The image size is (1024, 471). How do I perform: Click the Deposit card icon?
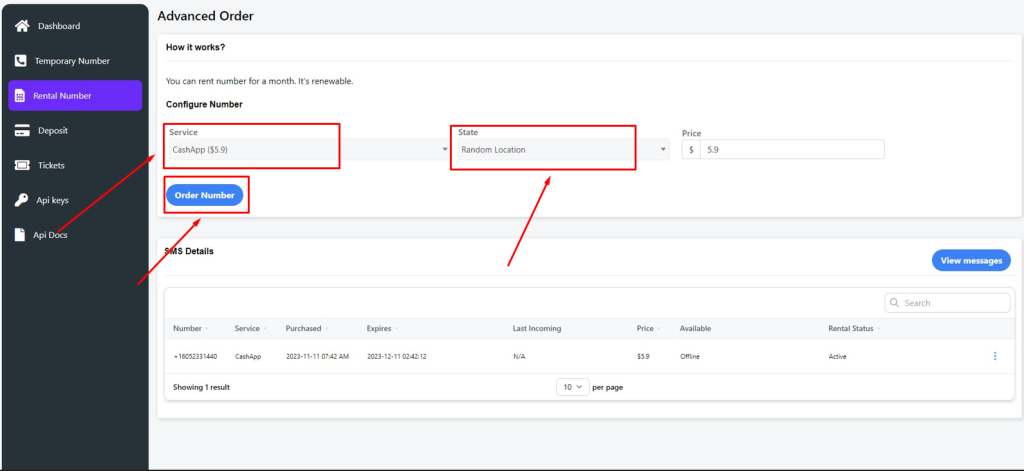pyautogui.click(x=21, y=130)
